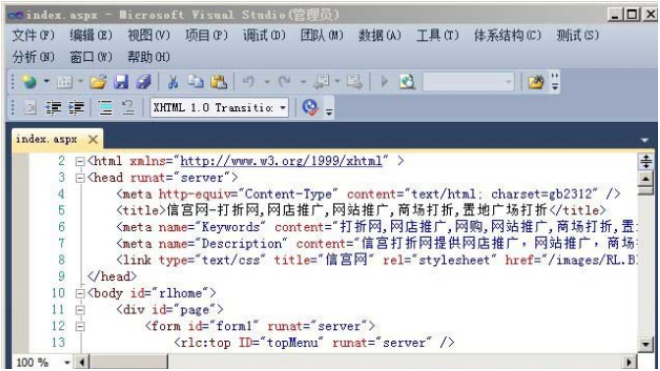
Task: Open the 分析(N) menu
Action: 33,57
